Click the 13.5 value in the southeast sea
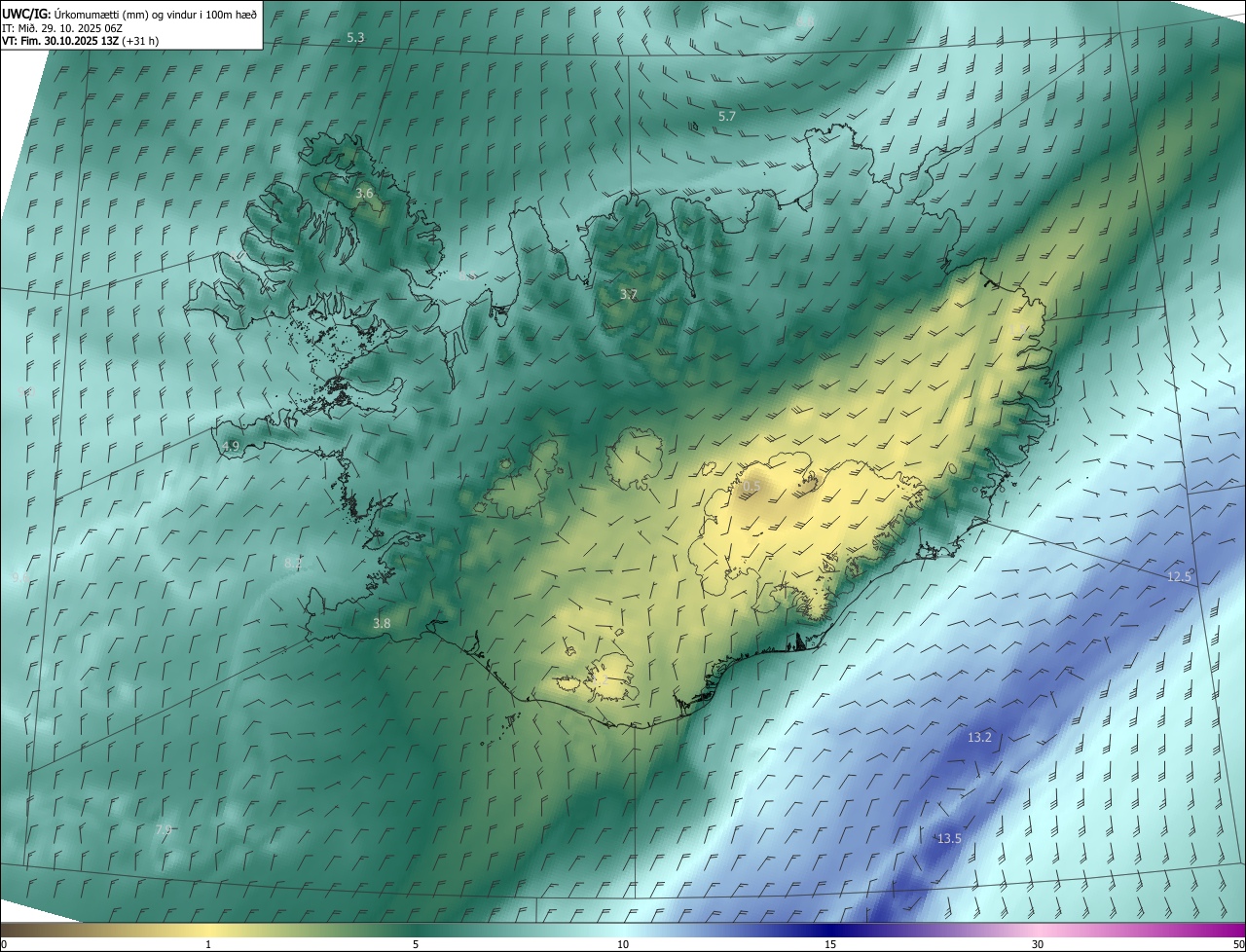This screenshot has width=1246, height=952. 949,838
